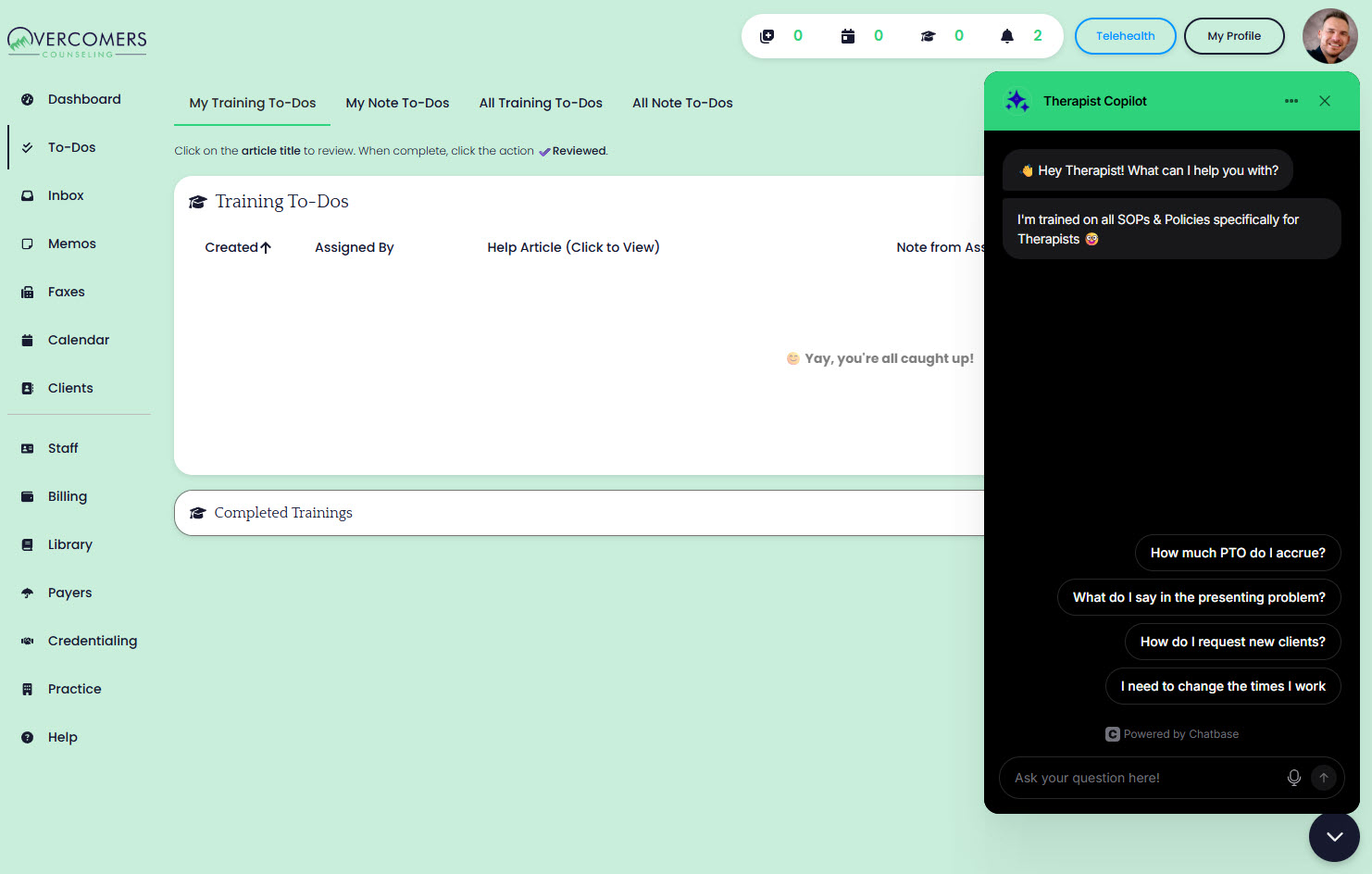The height and width of the screenshot is (874, 1372).
Task: Click the Billing wallet icon
Action: [x=28, y=496]
